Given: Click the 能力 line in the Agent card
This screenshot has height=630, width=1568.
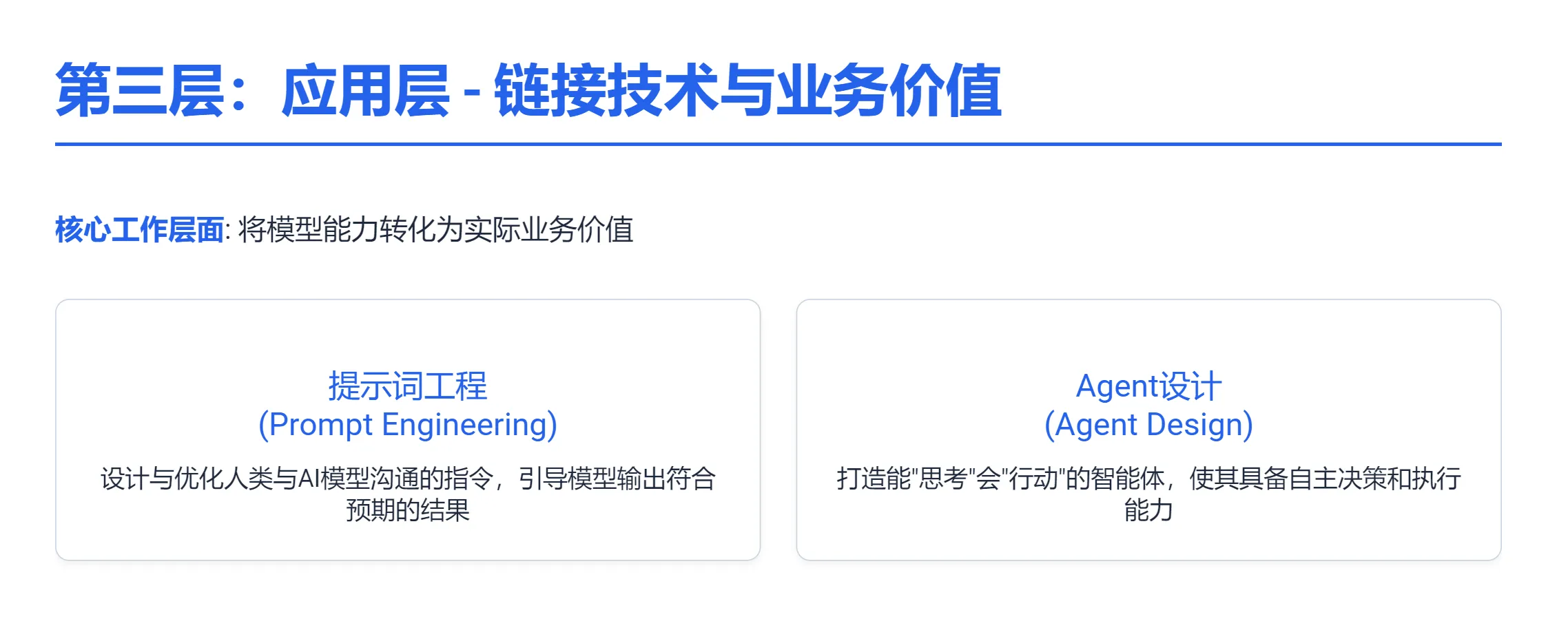Looking at the screenshot, I should tap(1149, 510).
